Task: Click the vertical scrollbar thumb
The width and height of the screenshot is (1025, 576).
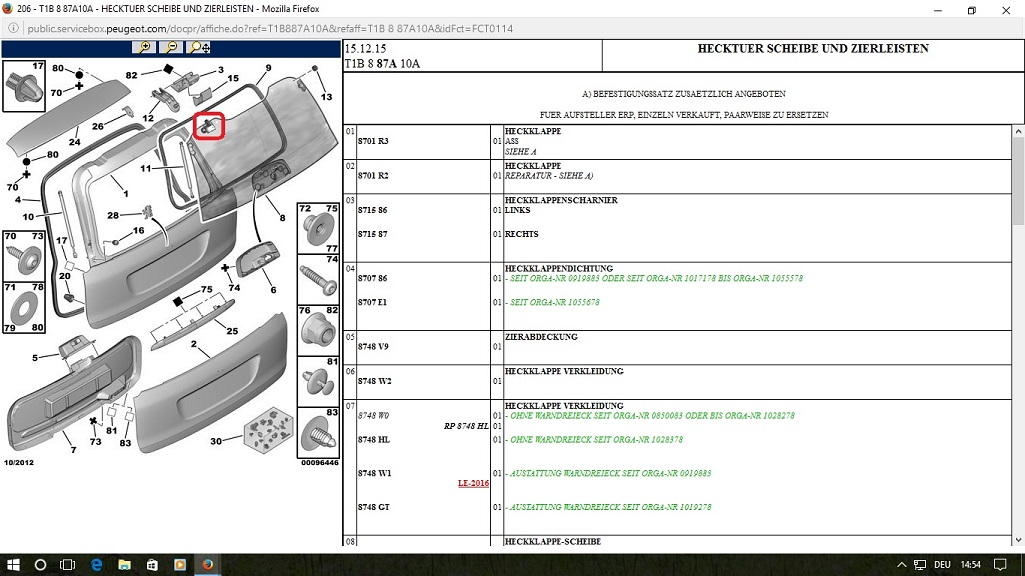Action: coord(1017,180)
